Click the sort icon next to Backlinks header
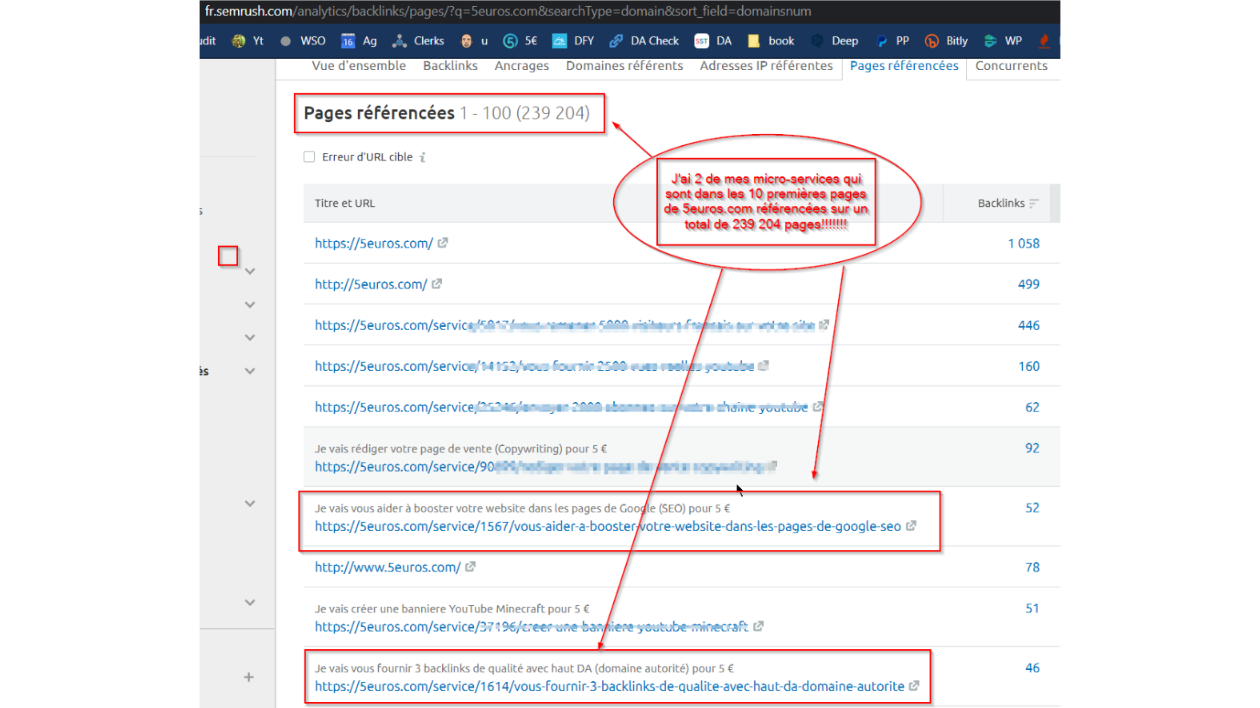The height and width of the screenshot is (708, 1260). 1034,204
